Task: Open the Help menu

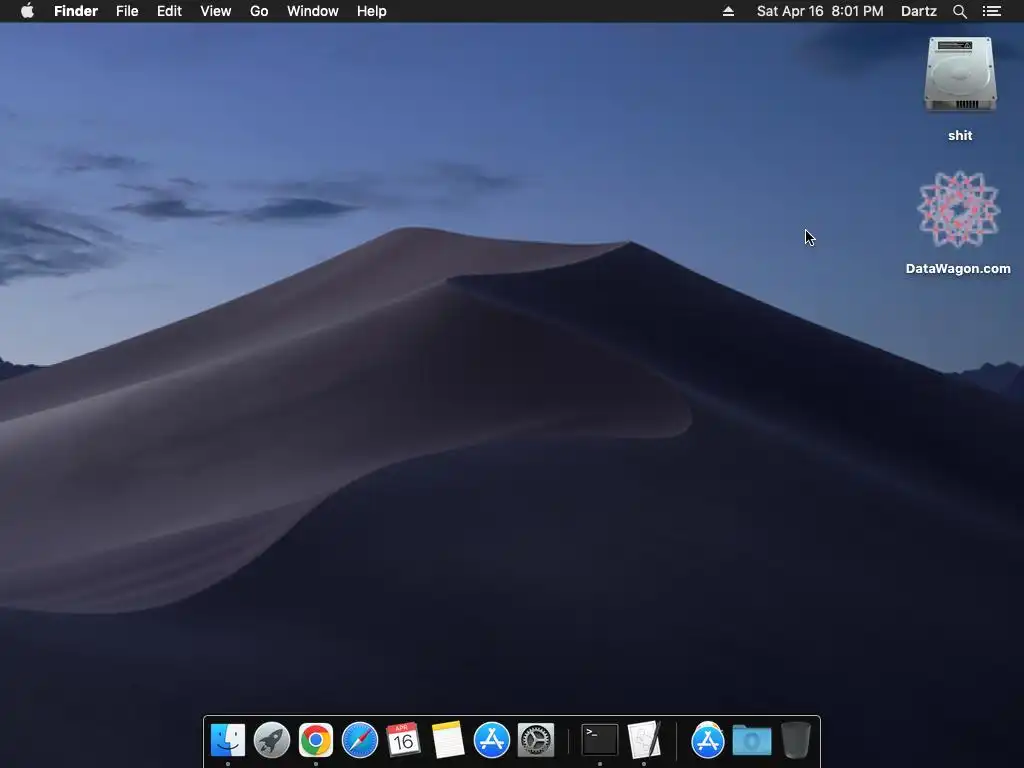Action: coord(372,11)
